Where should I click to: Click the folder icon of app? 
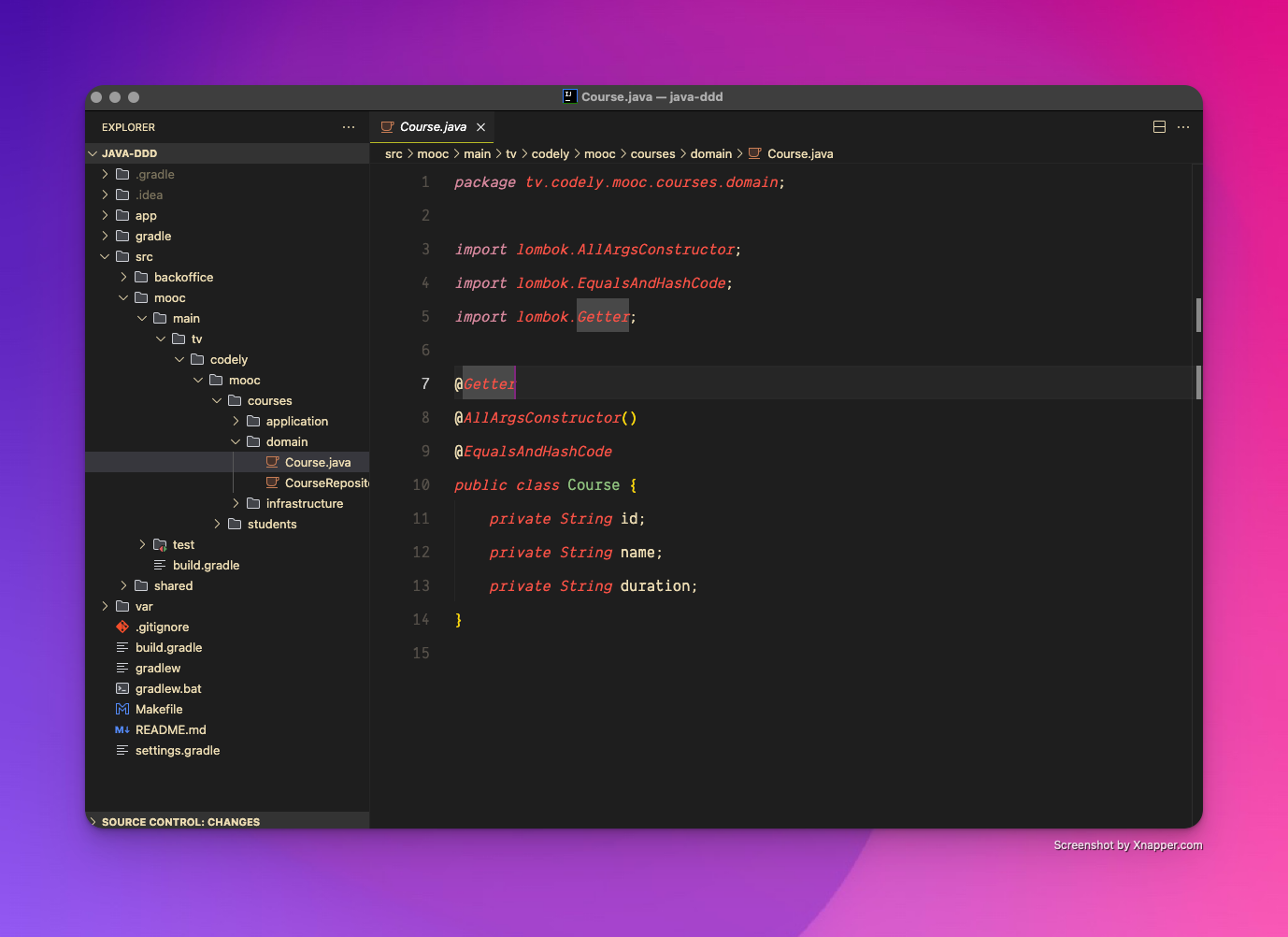(122, 215)
